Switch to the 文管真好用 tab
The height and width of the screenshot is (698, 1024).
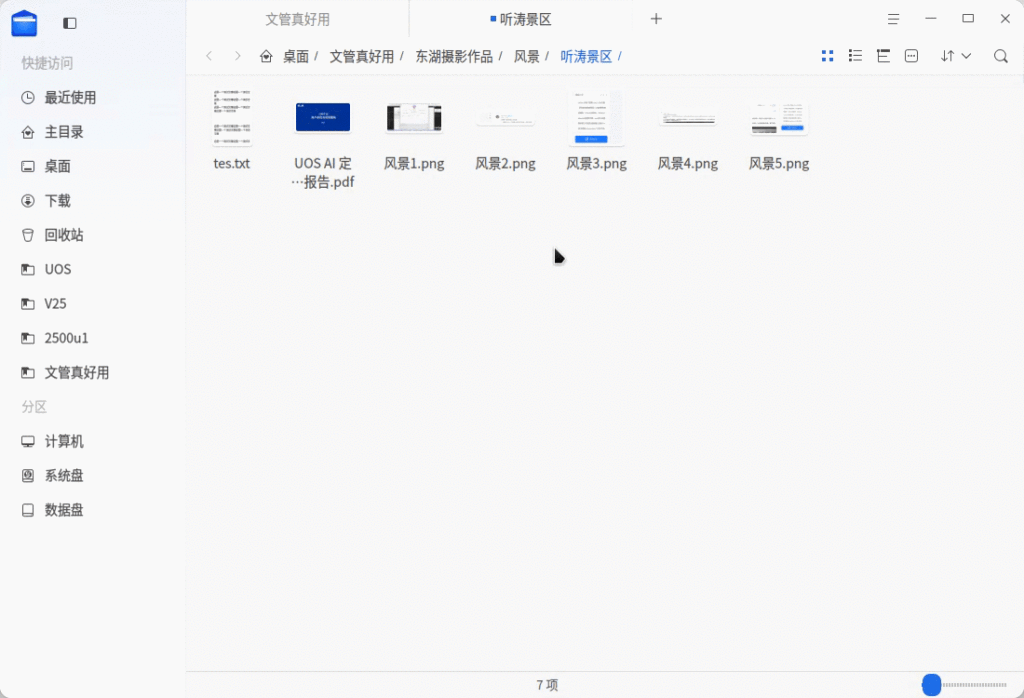point(297,19)
